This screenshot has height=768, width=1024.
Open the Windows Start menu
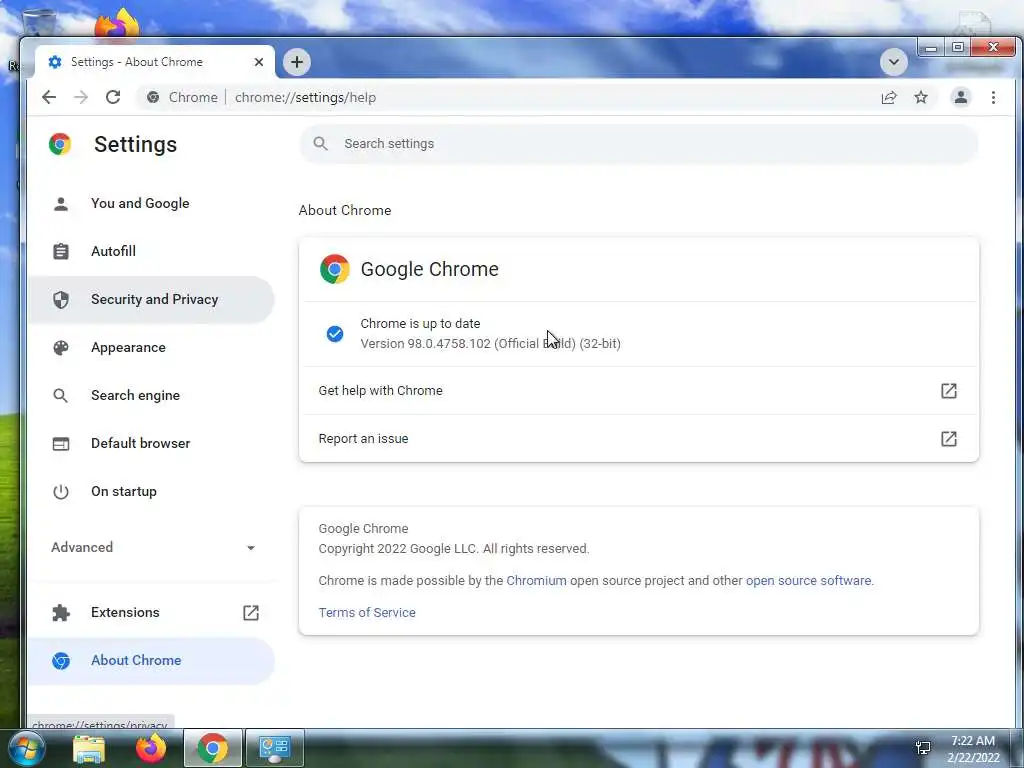[26, 748]
